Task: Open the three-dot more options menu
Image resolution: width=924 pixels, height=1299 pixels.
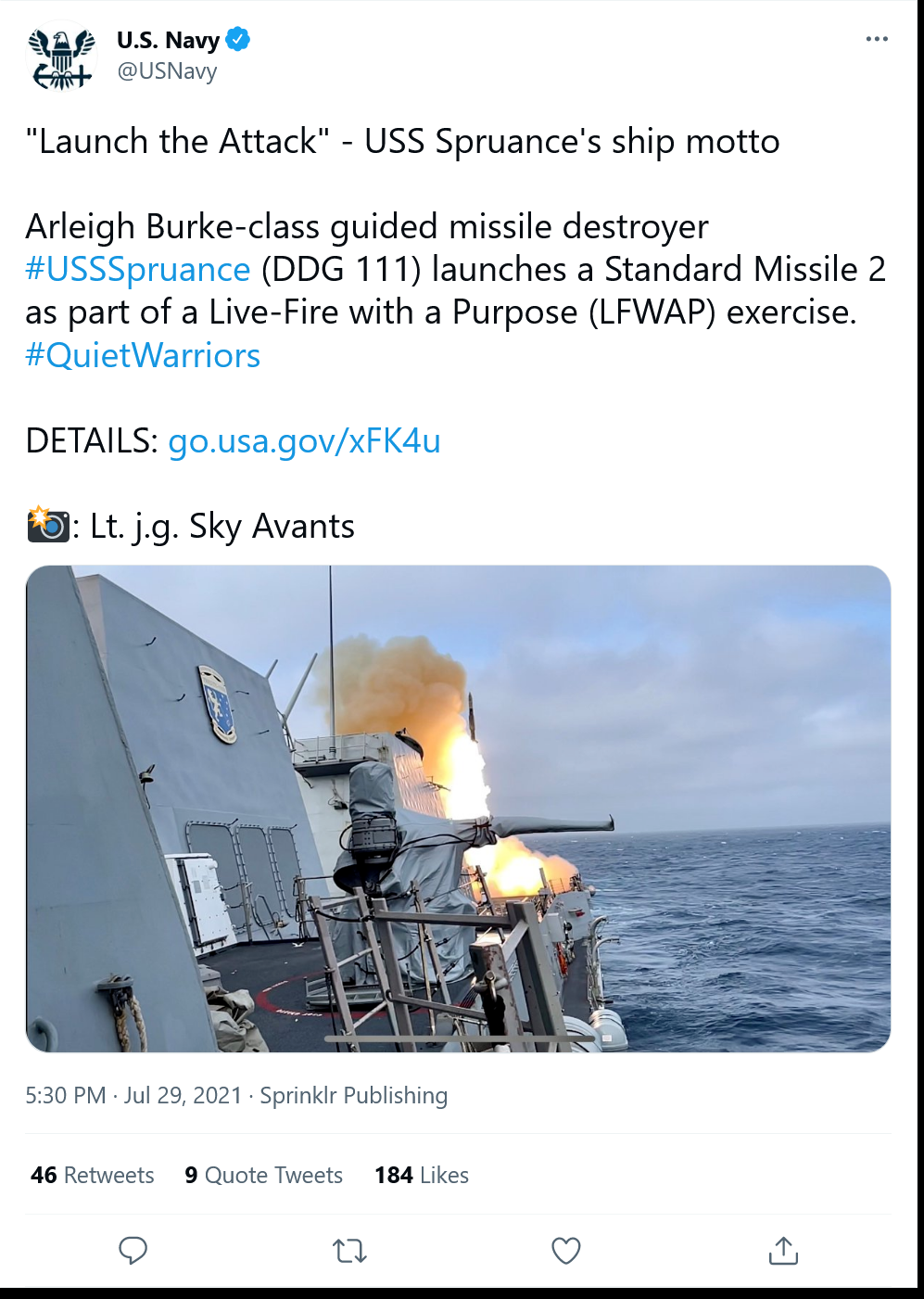Action: pos(877,39)
